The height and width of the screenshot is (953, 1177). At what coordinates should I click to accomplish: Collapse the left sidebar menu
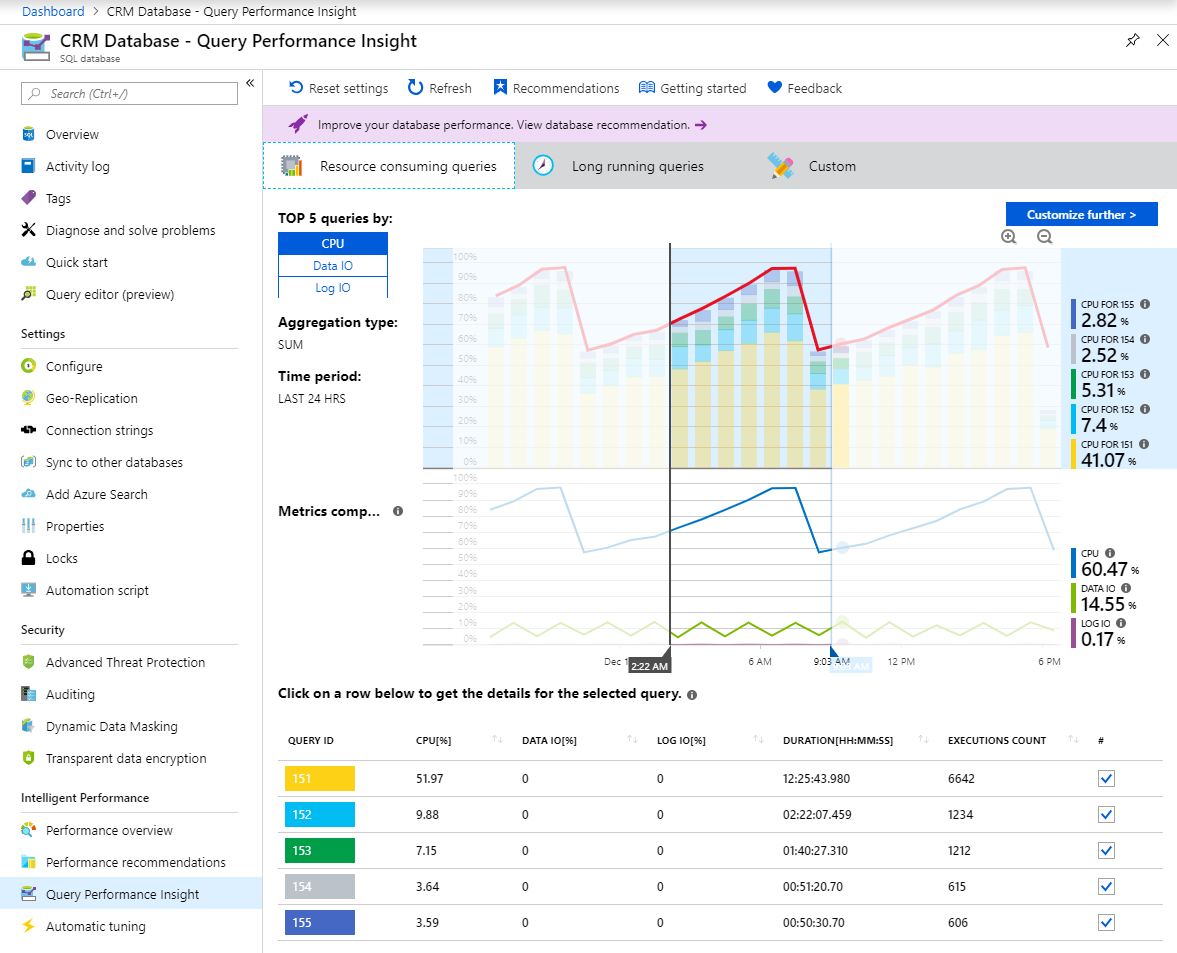(250, 83)
